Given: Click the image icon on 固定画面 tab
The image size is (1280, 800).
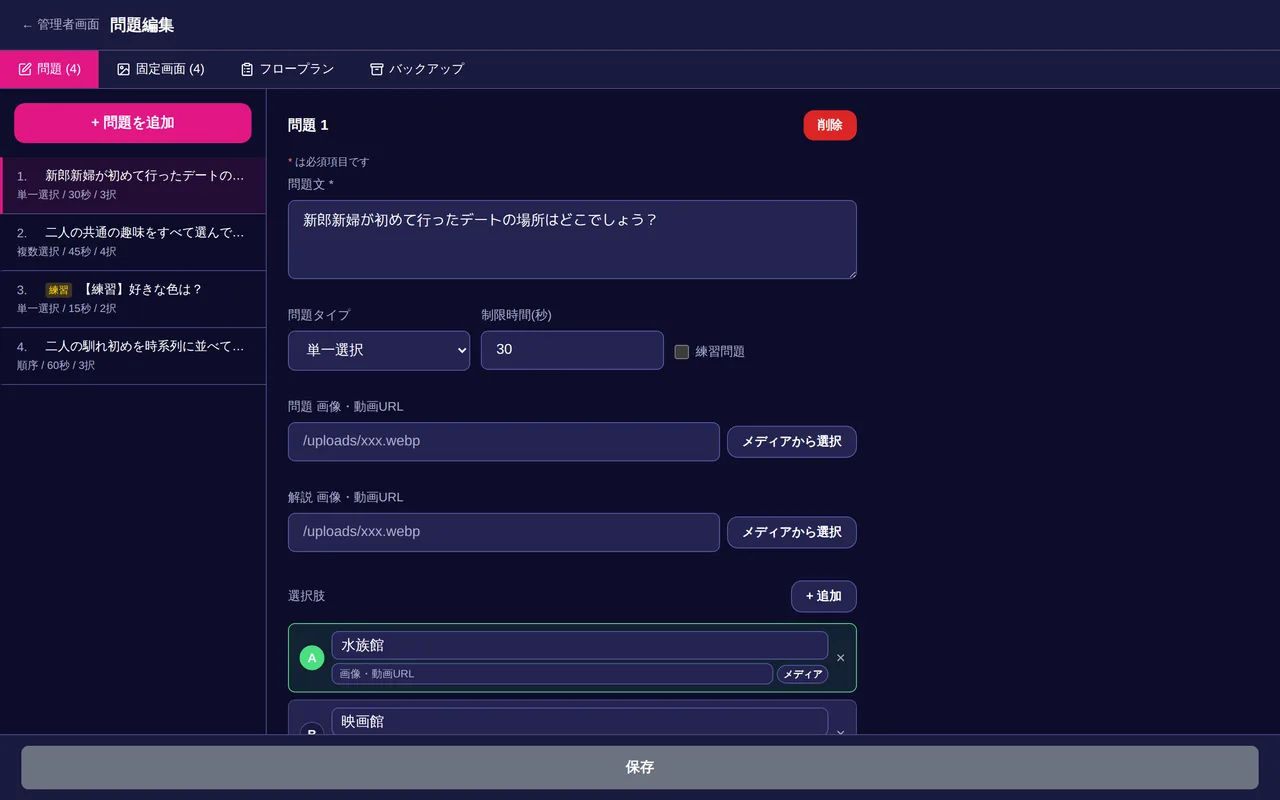Looking at the screenshot, I should [124, 69].
